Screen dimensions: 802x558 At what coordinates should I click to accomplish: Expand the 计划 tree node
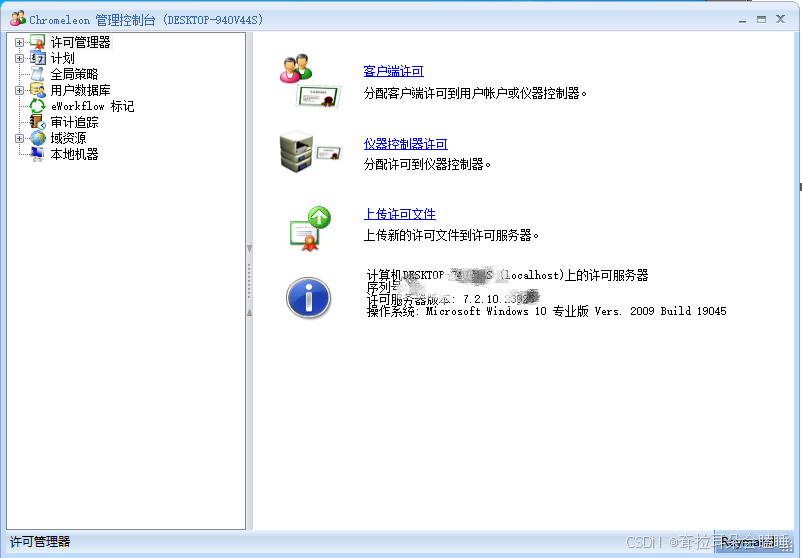(19, 58)
